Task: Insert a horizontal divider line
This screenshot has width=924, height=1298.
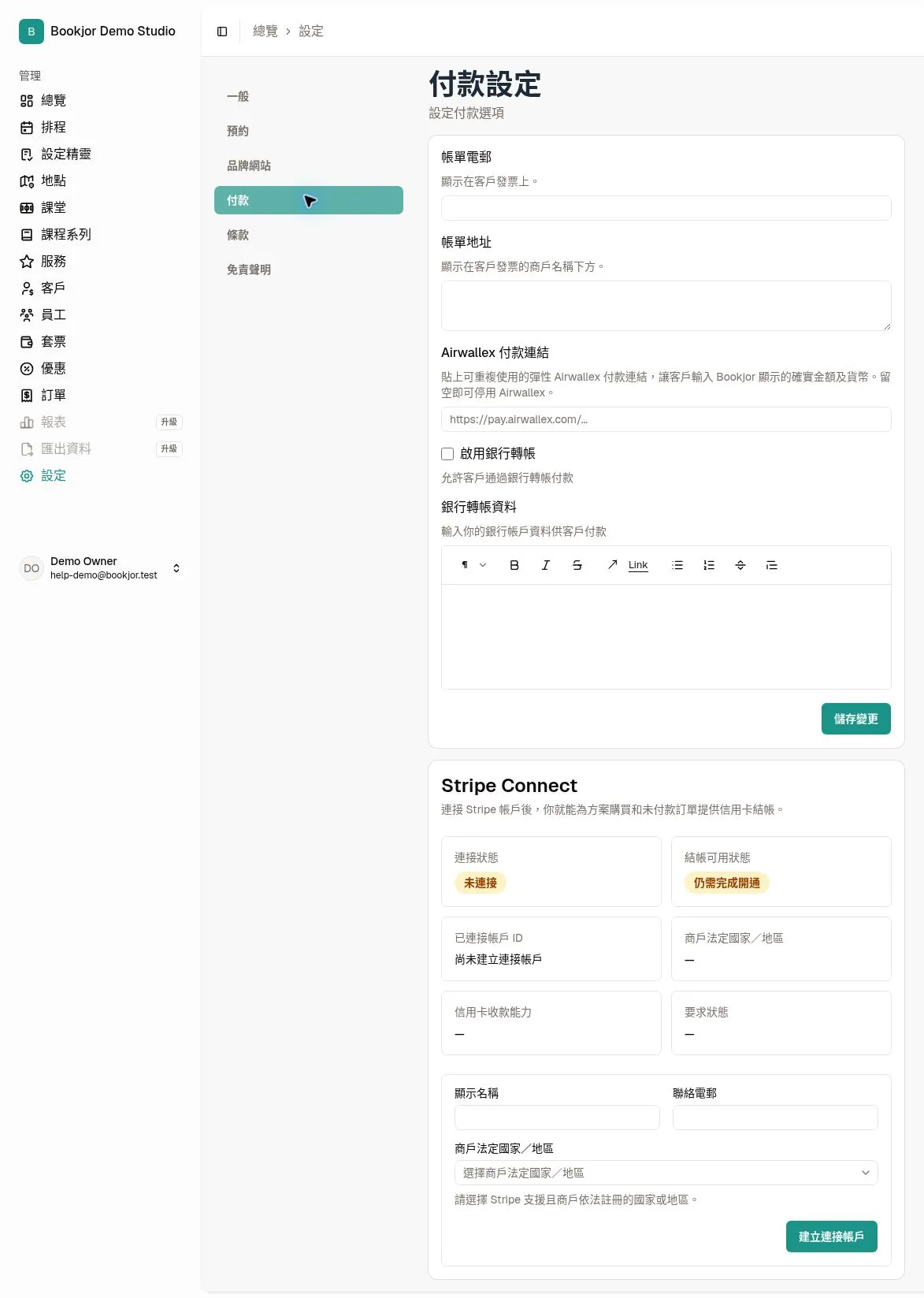Action: coord(740,565)
